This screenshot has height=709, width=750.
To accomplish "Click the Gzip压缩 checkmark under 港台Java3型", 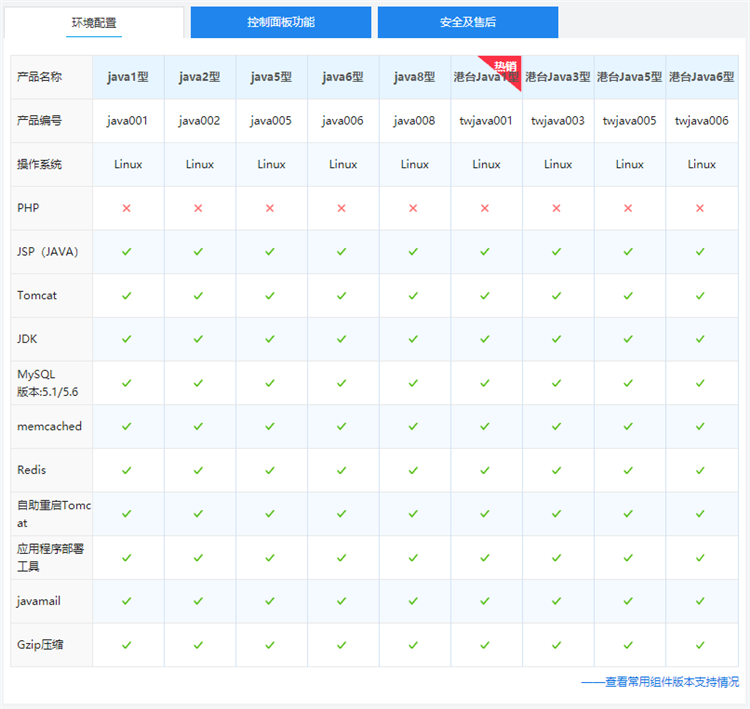I will [557, 645].
